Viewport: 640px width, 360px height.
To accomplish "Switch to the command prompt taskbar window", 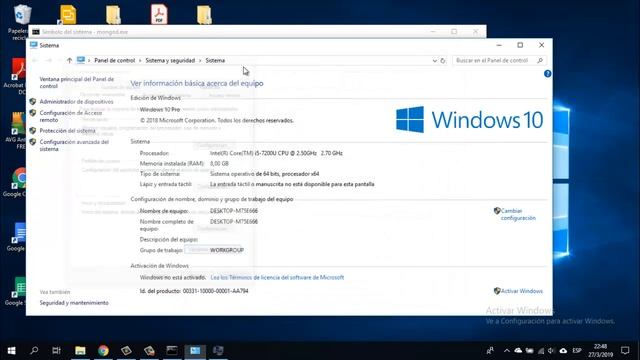I will (172, 350).
